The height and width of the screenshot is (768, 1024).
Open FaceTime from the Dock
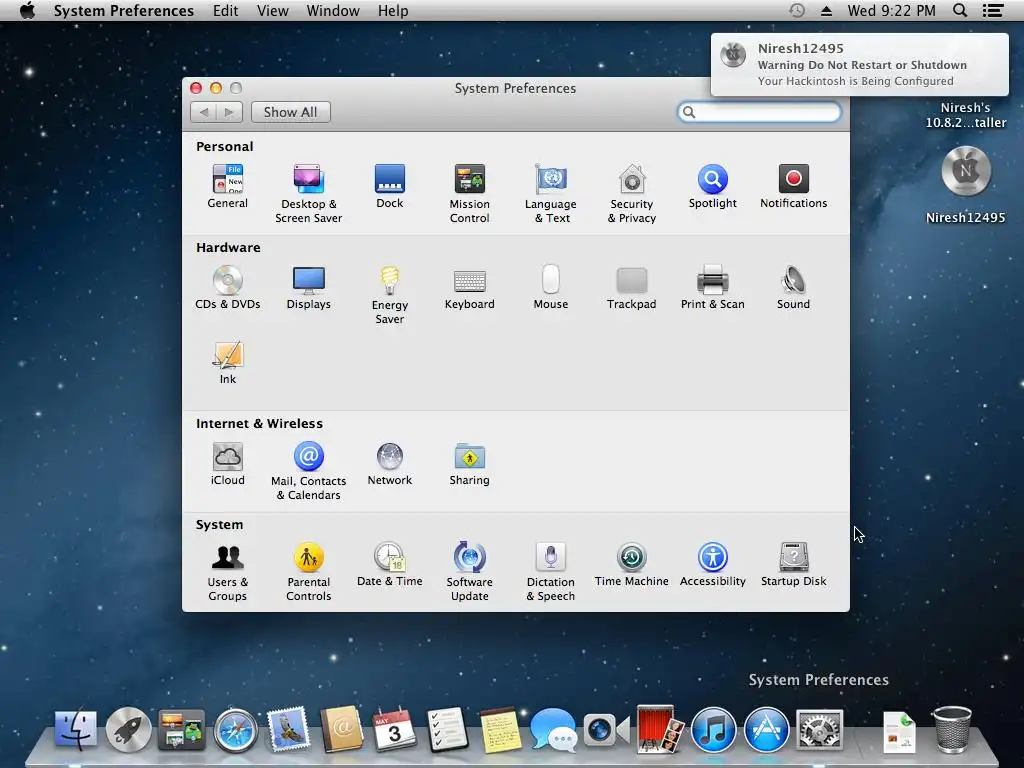click(x=607, y=729)
